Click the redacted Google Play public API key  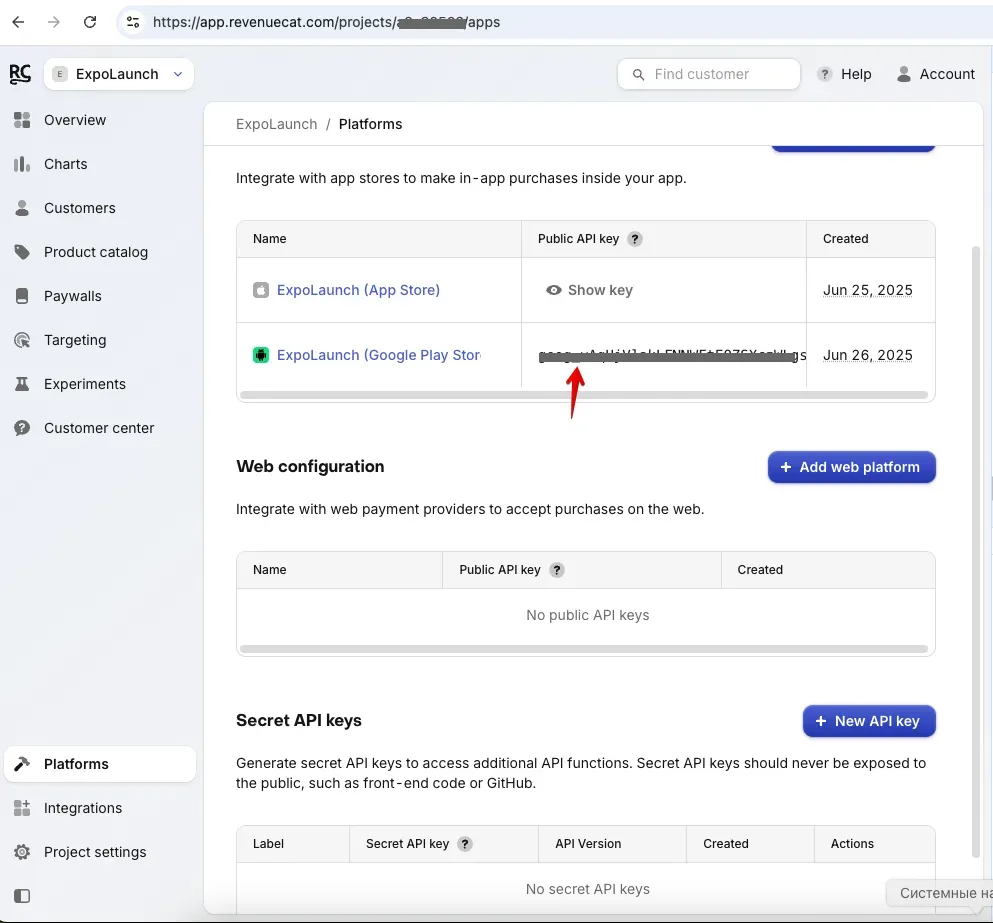672,356
